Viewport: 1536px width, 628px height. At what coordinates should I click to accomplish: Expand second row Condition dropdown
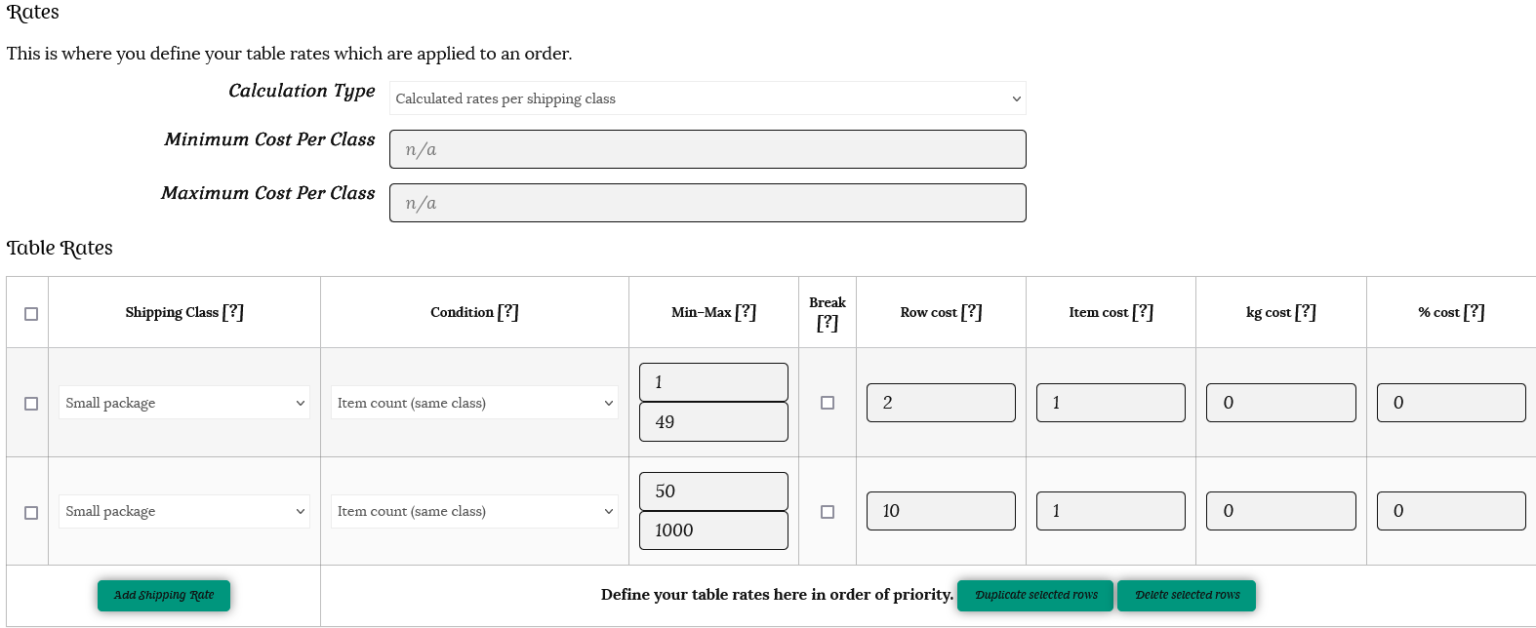474,511
